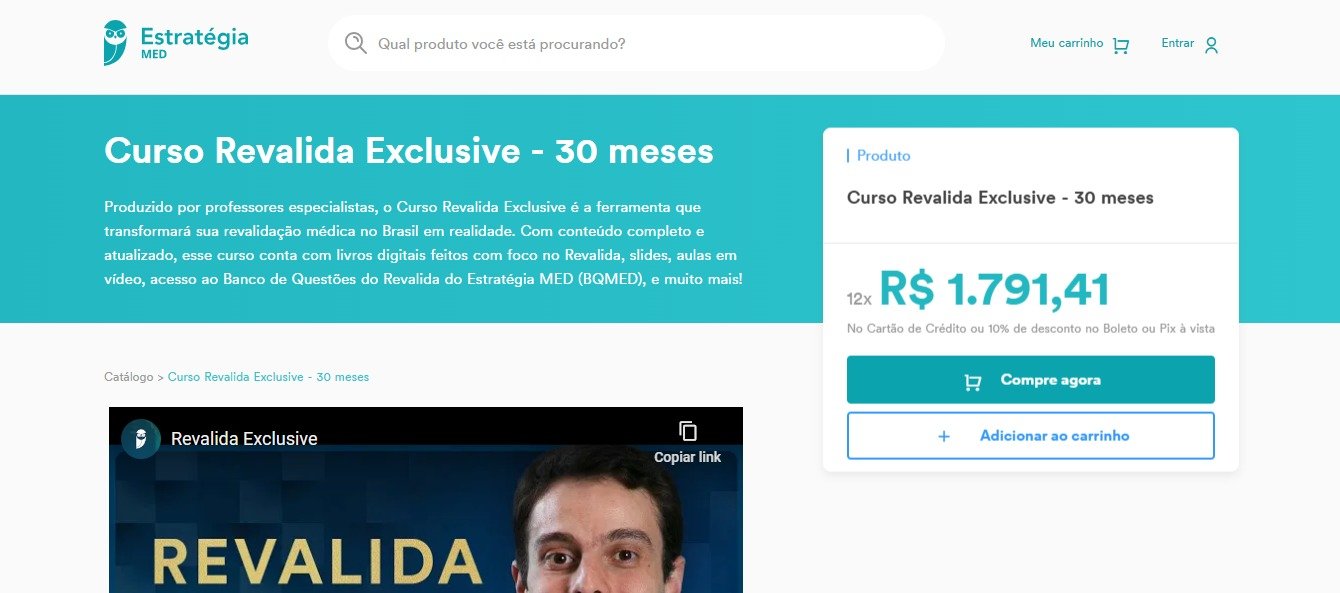Click the plus icon on Adicionar ao carrinho
The height and width of the screenshot is (593, 1340).
[943, 436]
